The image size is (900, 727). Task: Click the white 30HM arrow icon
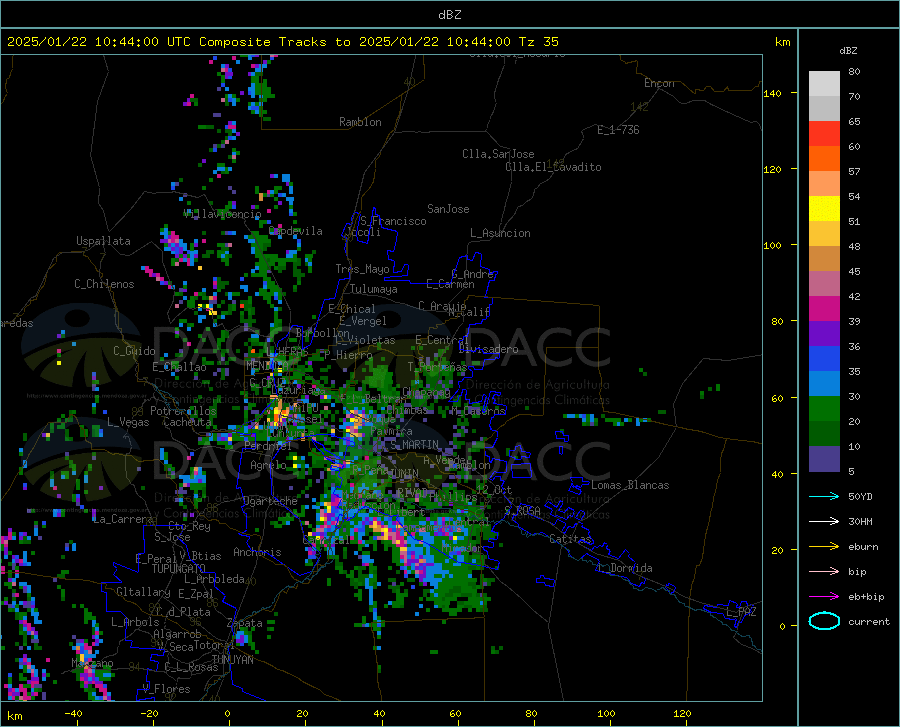[x=824, y=522]
